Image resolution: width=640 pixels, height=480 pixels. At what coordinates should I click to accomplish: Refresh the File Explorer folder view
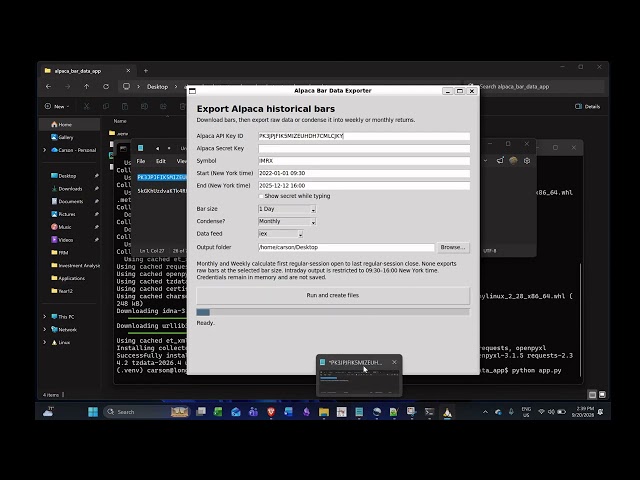(106, 87)
